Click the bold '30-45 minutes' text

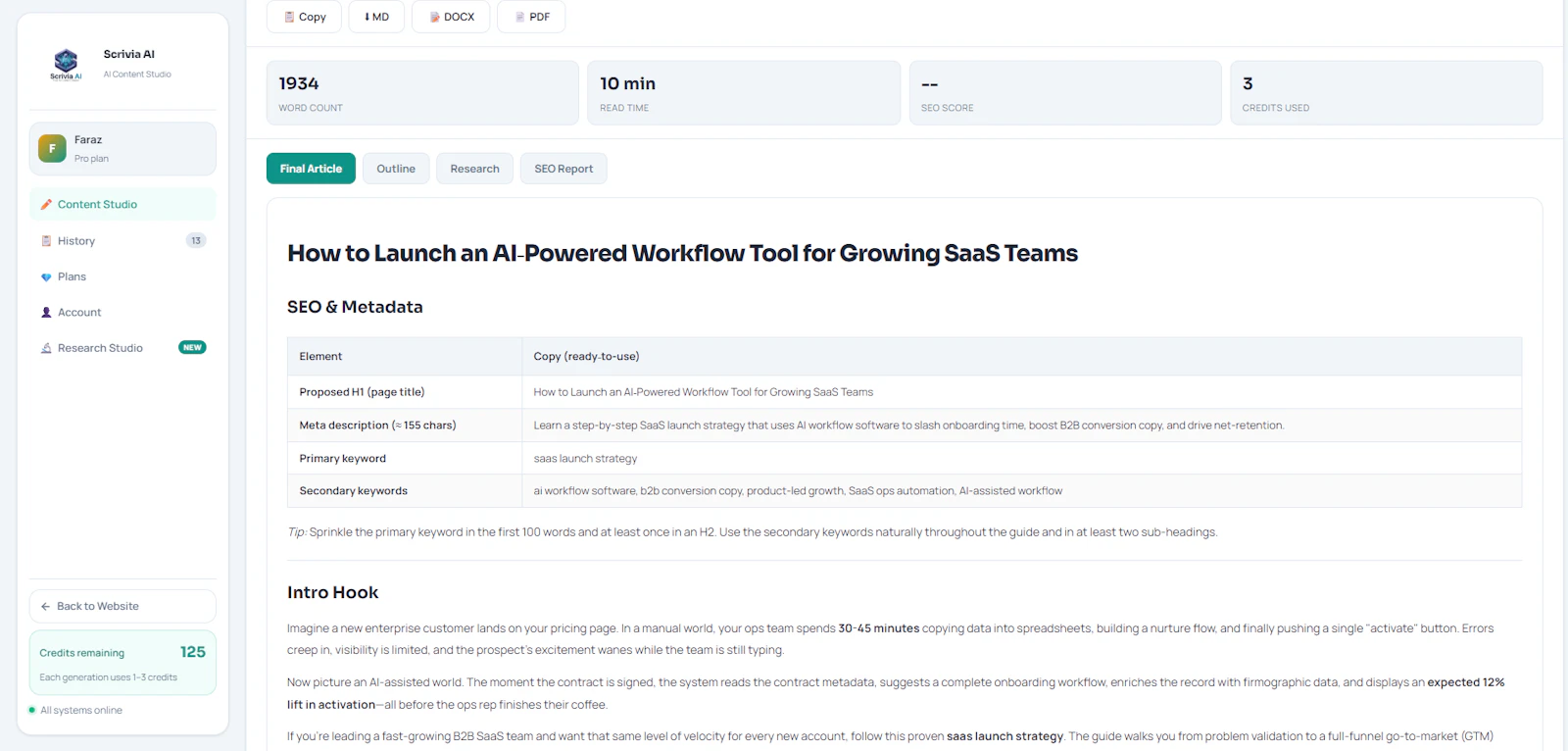point(878,628)
